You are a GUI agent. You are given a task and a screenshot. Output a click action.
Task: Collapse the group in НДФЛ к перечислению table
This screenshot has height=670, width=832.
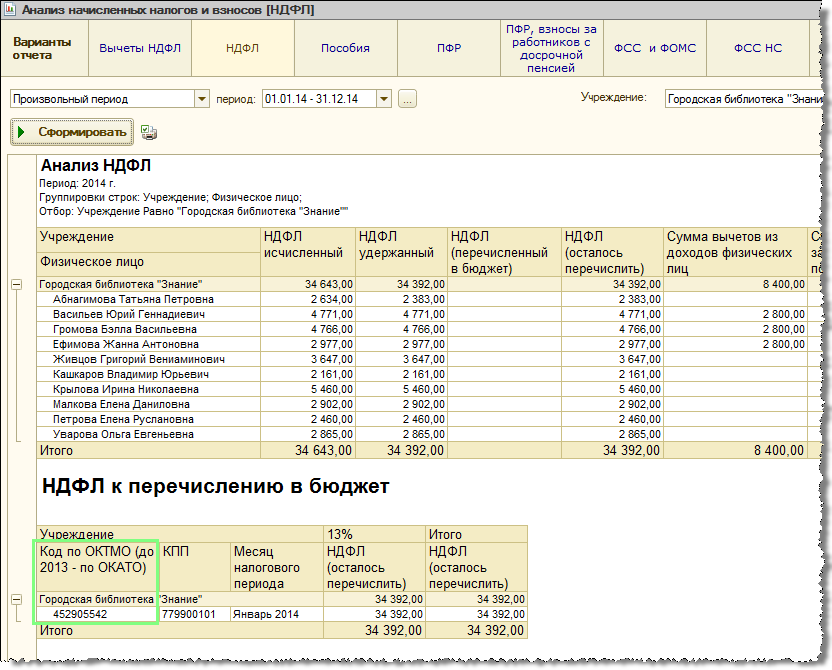(17, 599)
